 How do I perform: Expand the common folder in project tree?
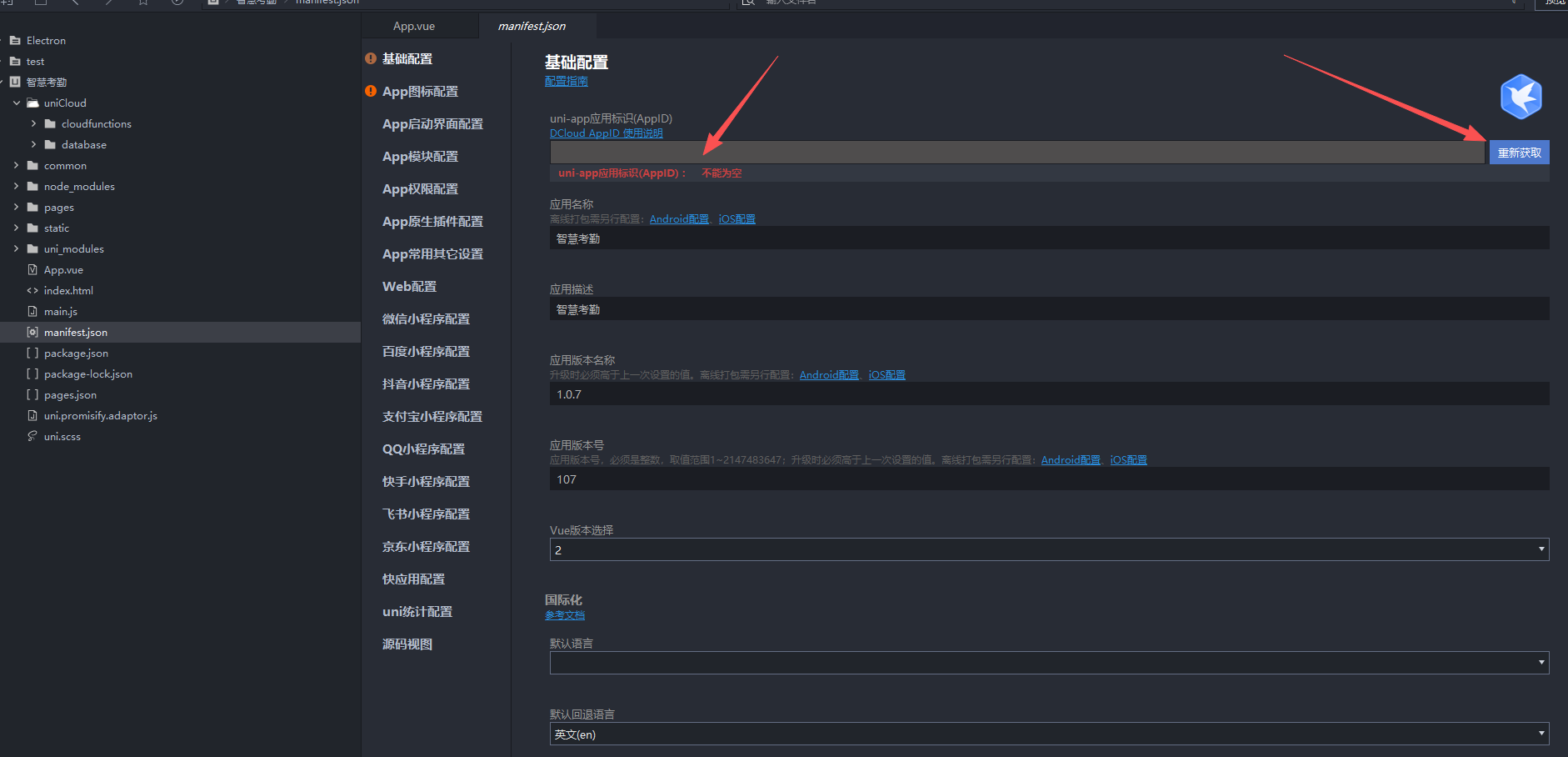pyautogui.click(x=16, y=165)
